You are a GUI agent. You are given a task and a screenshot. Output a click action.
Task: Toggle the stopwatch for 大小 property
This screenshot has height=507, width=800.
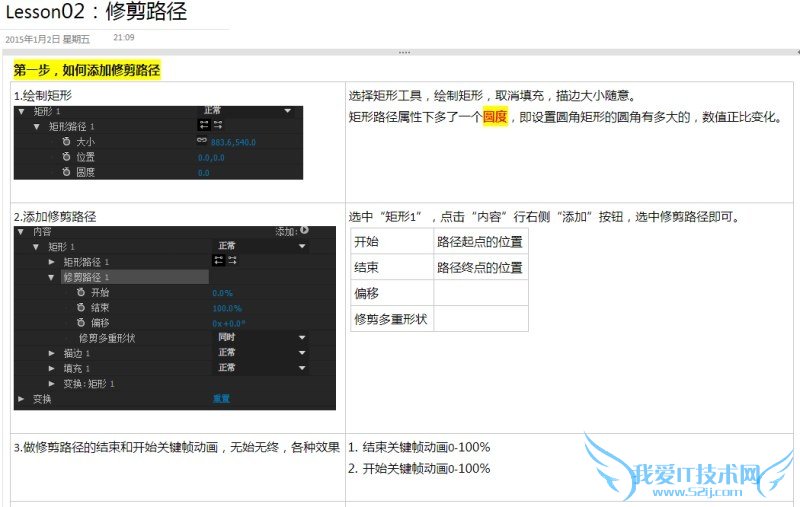point(66,141)
